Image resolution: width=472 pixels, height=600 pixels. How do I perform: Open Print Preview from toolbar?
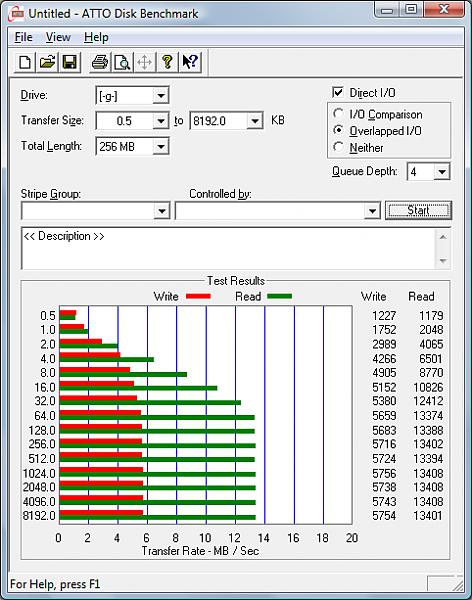(122, 62)
